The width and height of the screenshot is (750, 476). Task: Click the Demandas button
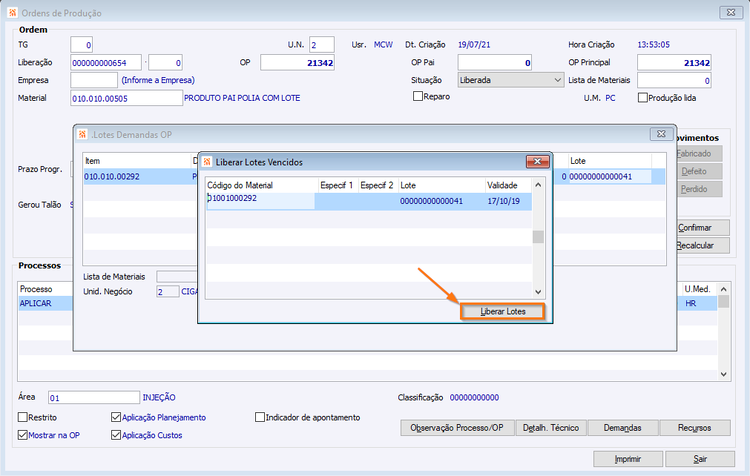click(622, 428)
